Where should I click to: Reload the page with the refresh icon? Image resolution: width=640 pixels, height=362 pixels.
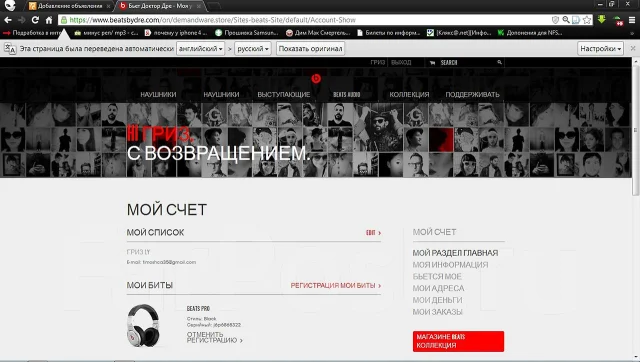(x=36, y=20)
